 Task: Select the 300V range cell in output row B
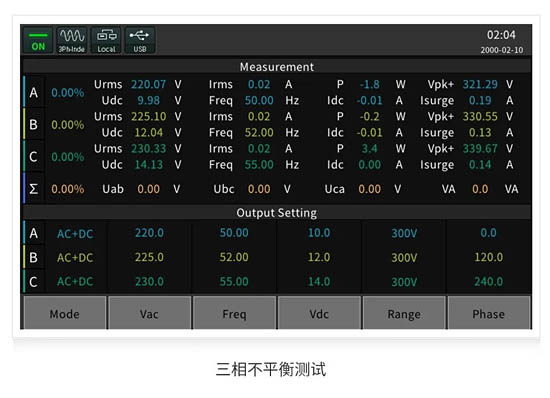[404, 258]
